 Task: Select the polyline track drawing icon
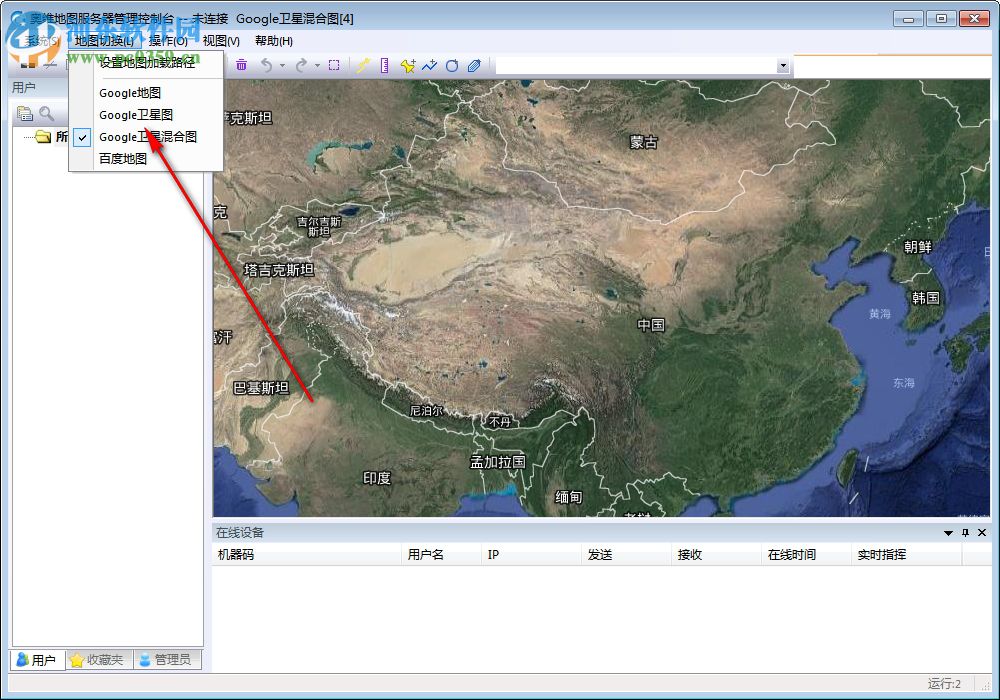[x=430, y=65]
